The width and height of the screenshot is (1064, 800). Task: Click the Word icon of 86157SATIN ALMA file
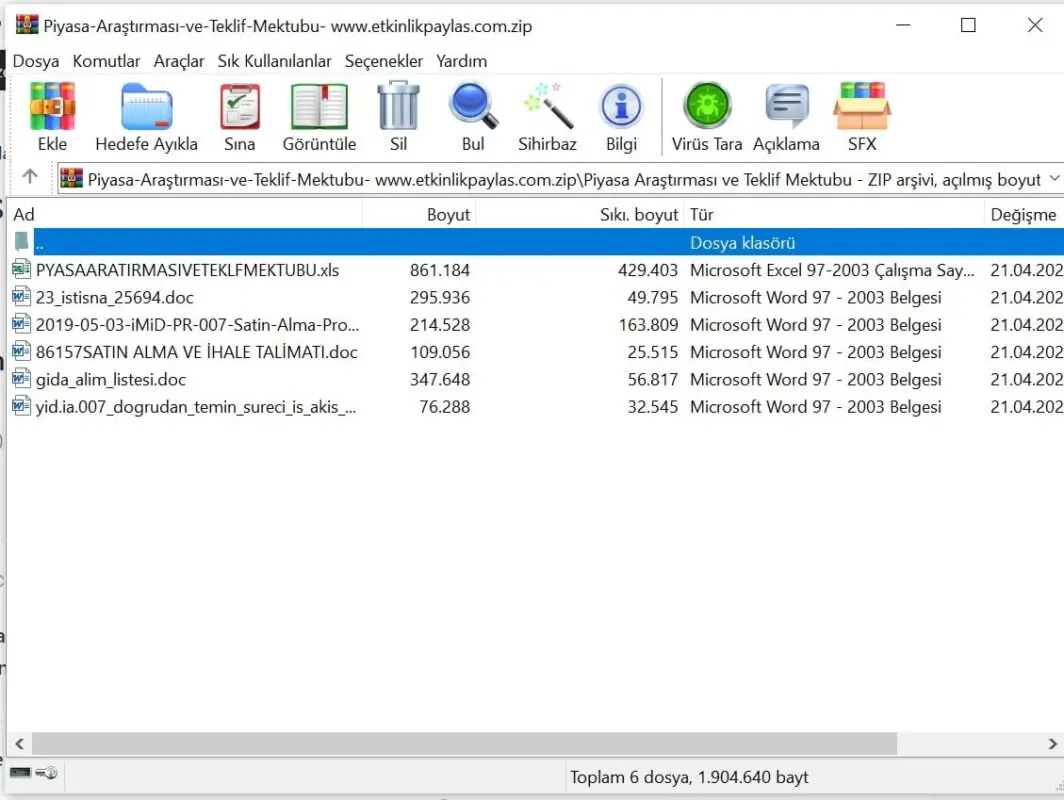22,351
